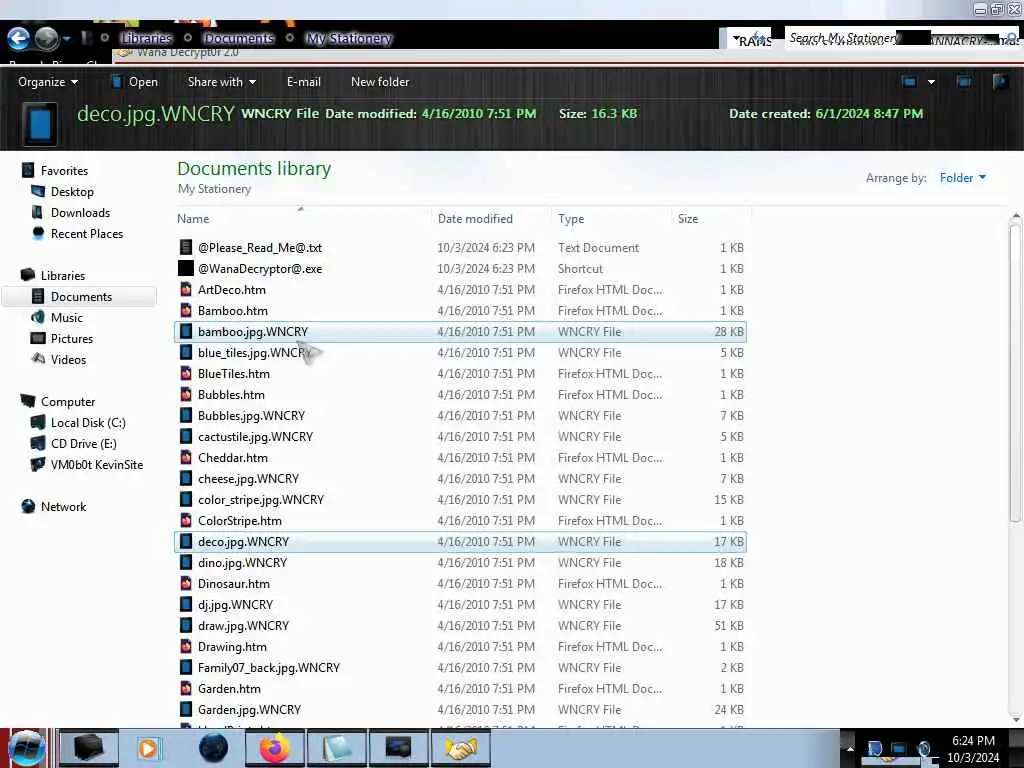The height and width of the screenshot is (768, 1024).
Task: Click the deco.jpg.WNCRY details pane thumbnail
Action: tap(40, 123)
